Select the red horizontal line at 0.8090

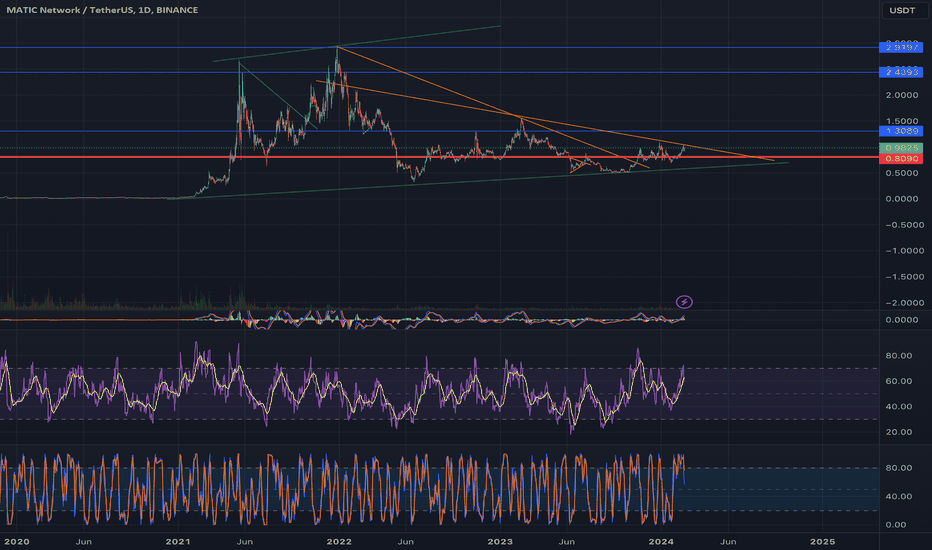[x=439, y=157]
